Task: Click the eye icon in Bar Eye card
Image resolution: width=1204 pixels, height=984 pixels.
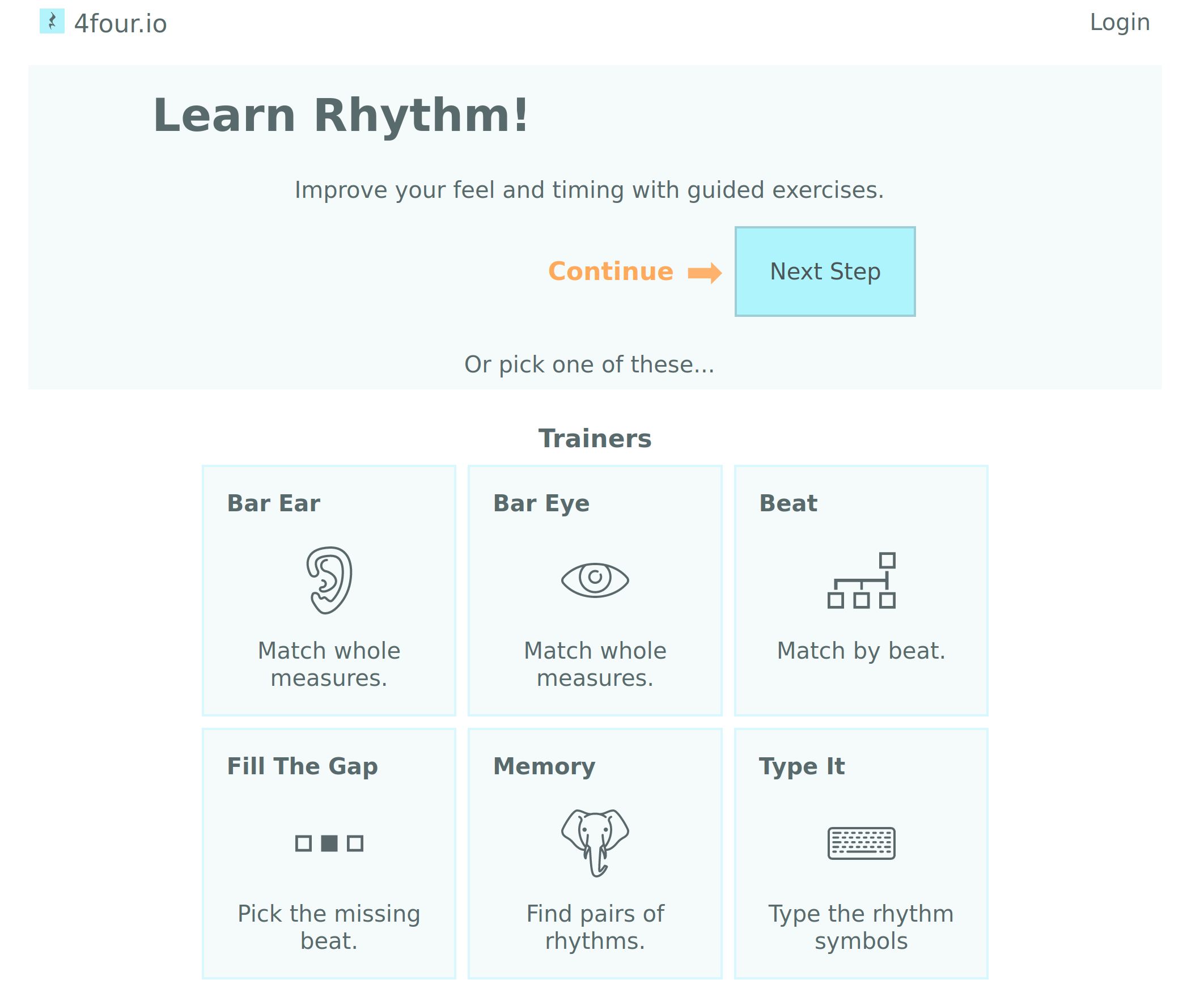Action: pyautogui.click(x=594, y=579)
